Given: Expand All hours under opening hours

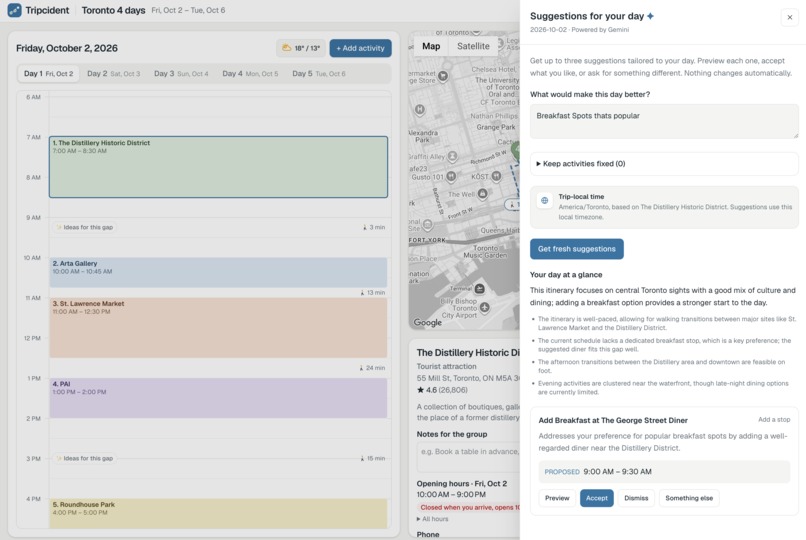Looking at the screenshot, I should point(432,519).
